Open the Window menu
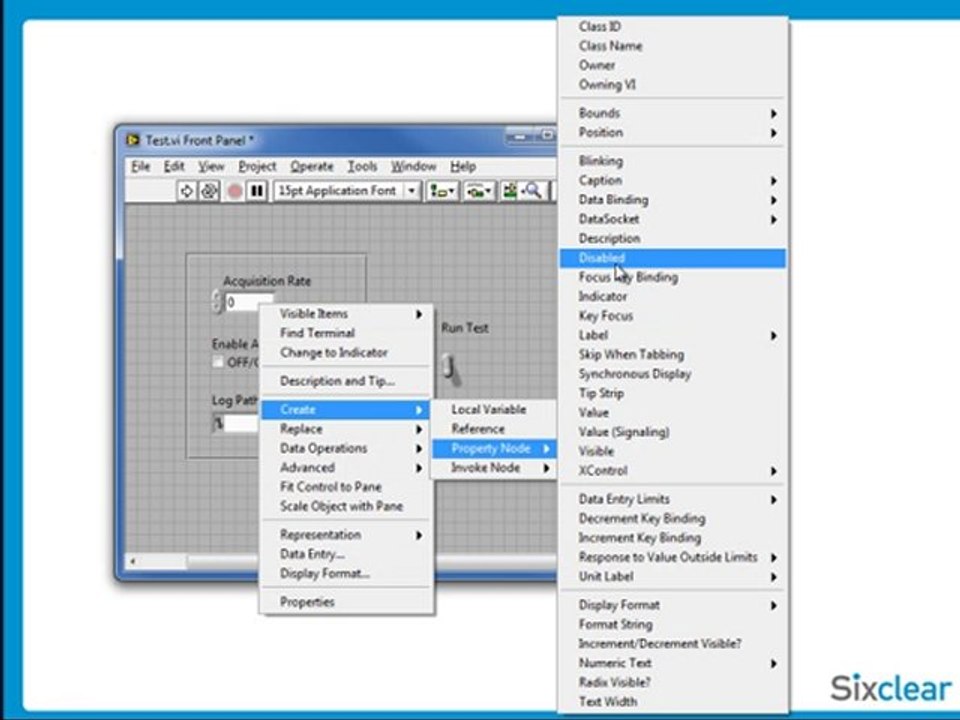Image resolution: width=960 pixels, height=720 pixels. click(414, 167)
